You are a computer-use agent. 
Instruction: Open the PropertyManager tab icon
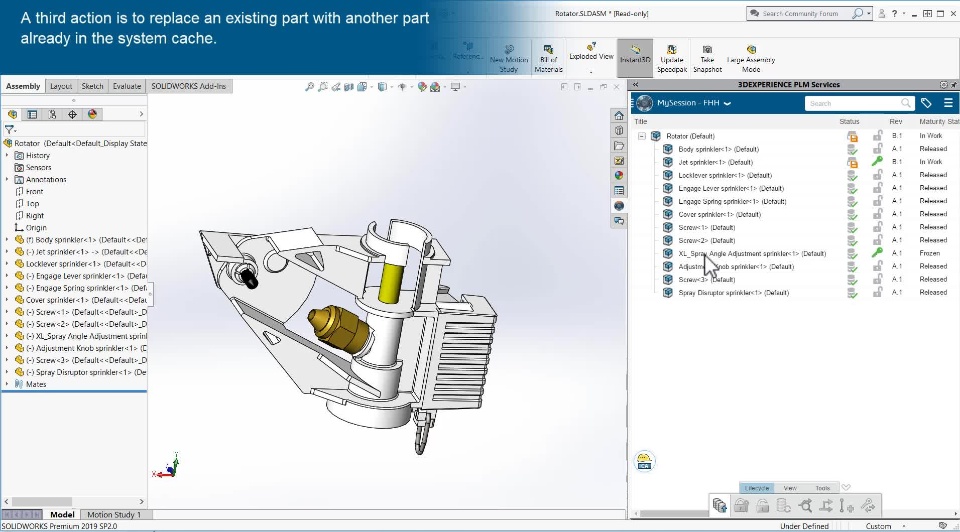pyautogui.click(x=32, y=114)
